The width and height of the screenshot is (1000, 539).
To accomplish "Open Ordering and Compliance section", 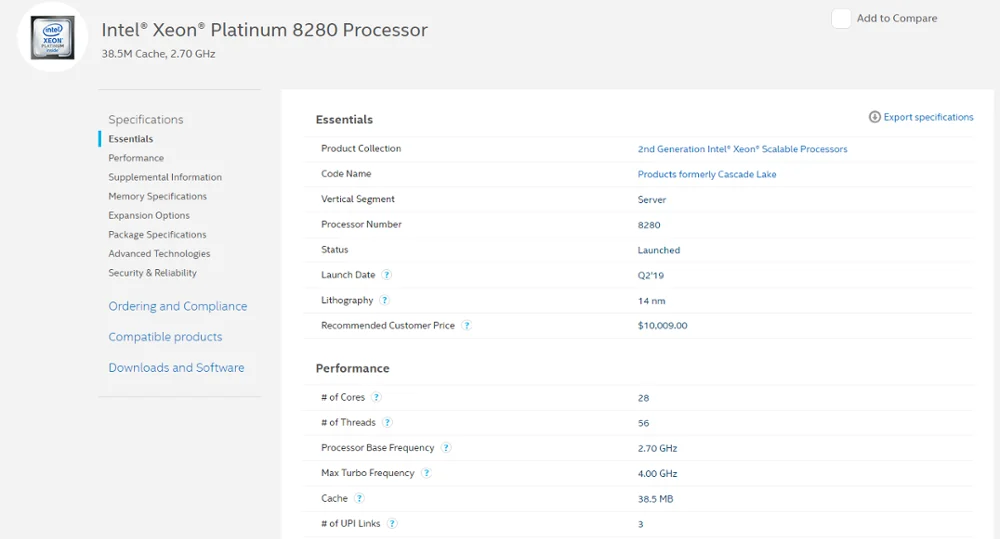I will tap(177, 306).
